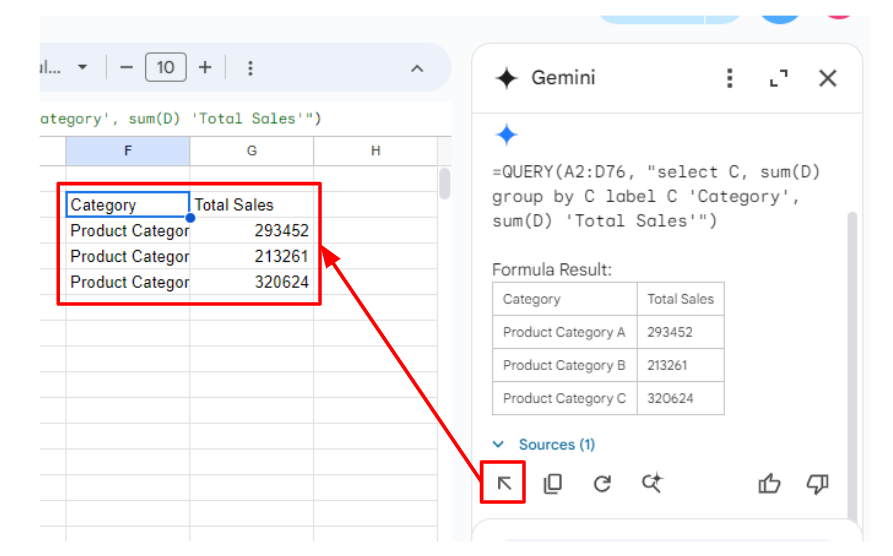The width and height of the screenshot is (893, 556).
Task: Open the font name dropdown arrow
Action: coord(83,67)
